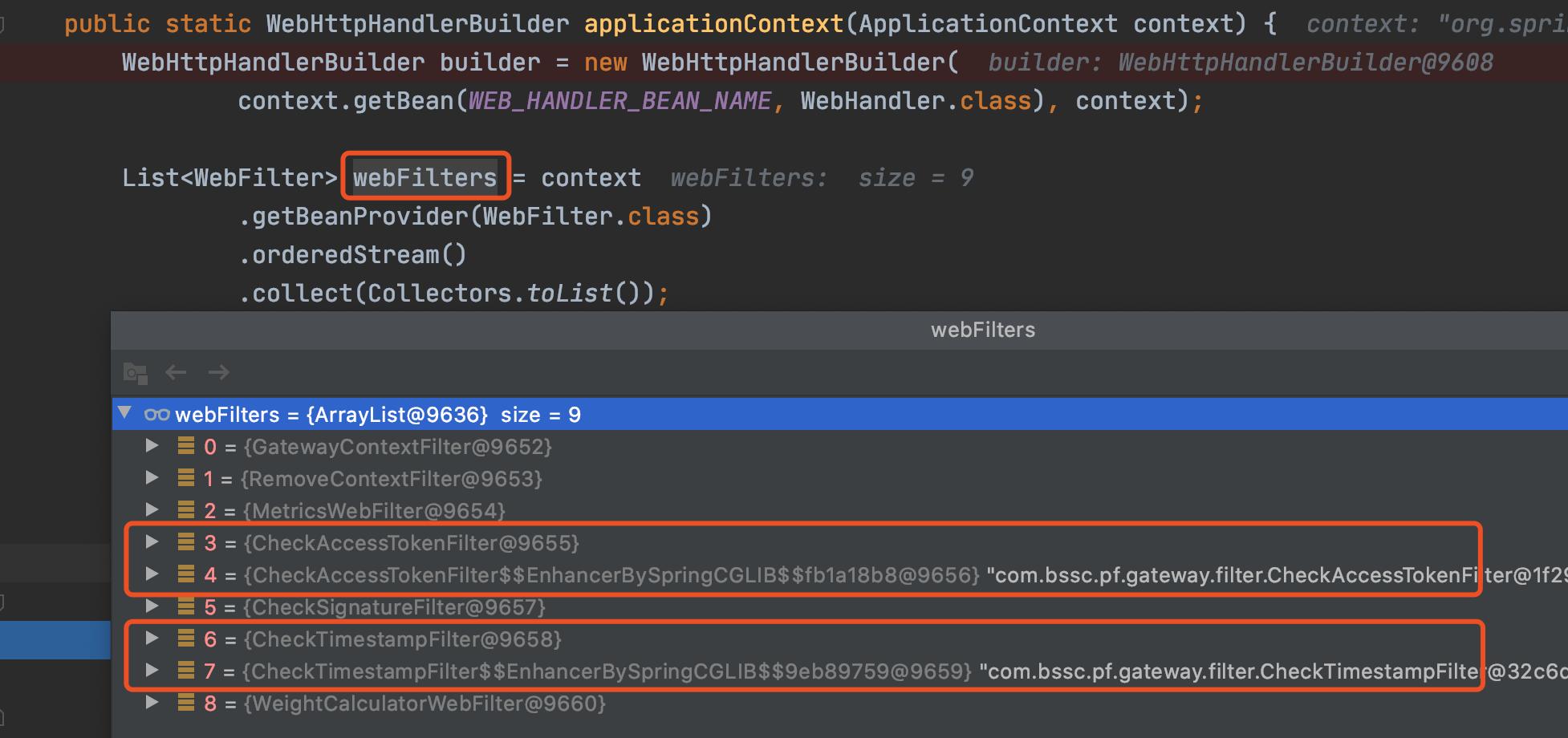Click the field icon of element 6

click(186, 639)
